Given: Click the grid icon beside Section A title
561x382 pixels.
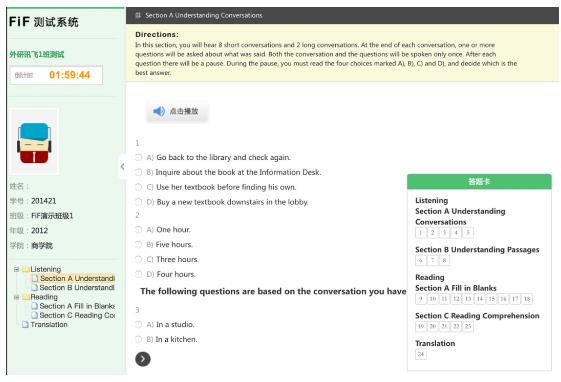Looking at the screenshot, I should coord(138,15).
